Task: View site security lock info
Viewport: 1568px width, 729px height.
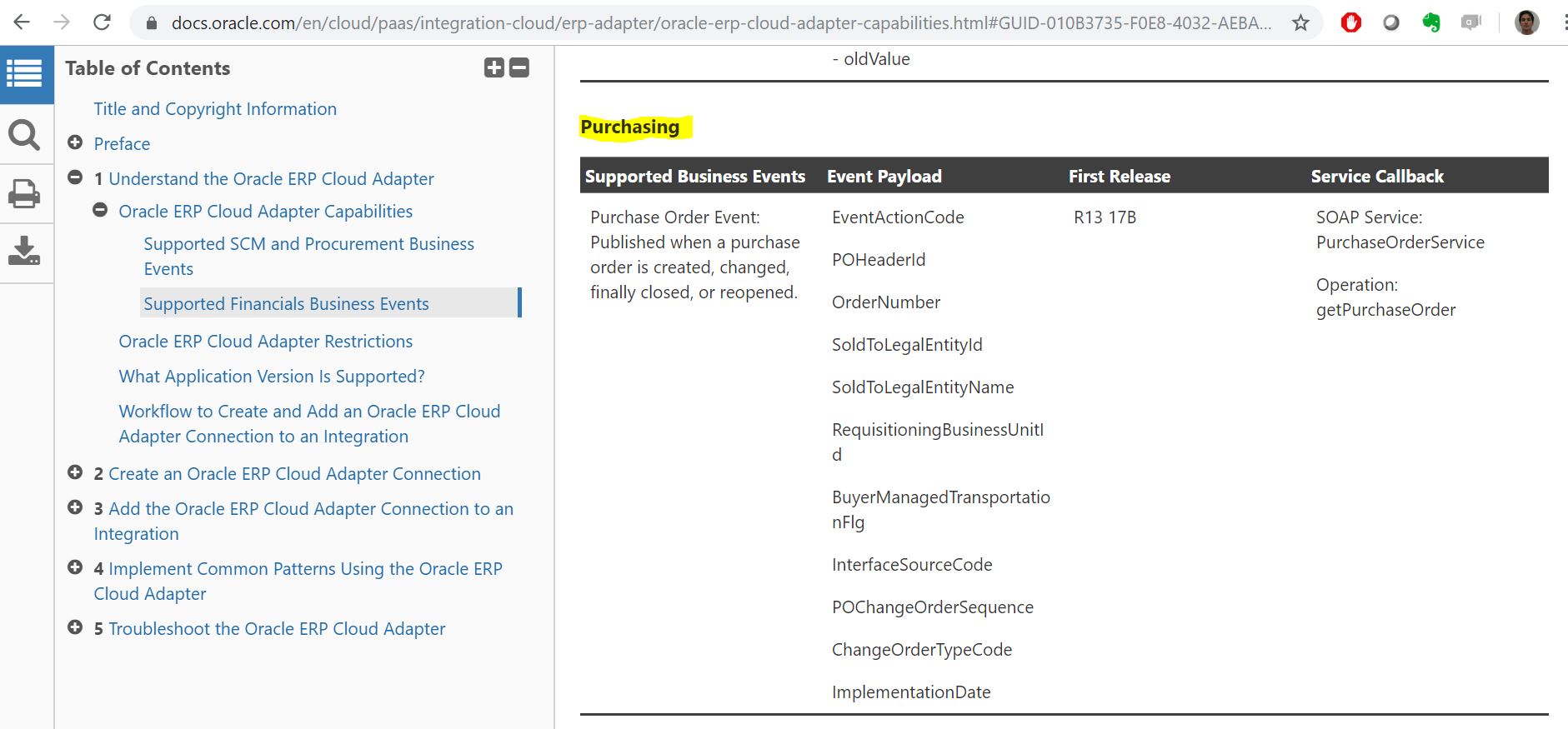Action: click(151, 23)
